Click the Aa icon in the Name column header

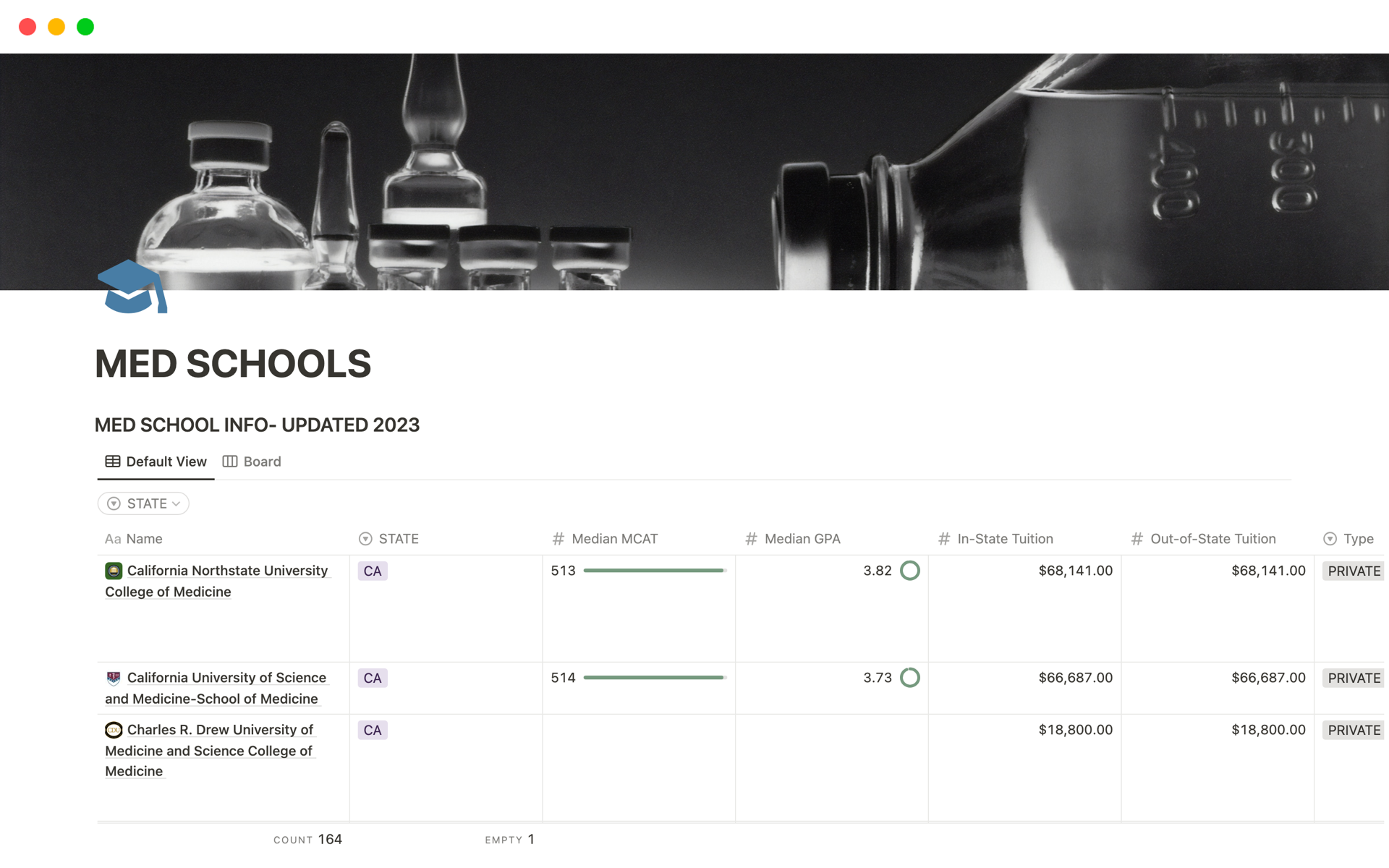[113, 538]
